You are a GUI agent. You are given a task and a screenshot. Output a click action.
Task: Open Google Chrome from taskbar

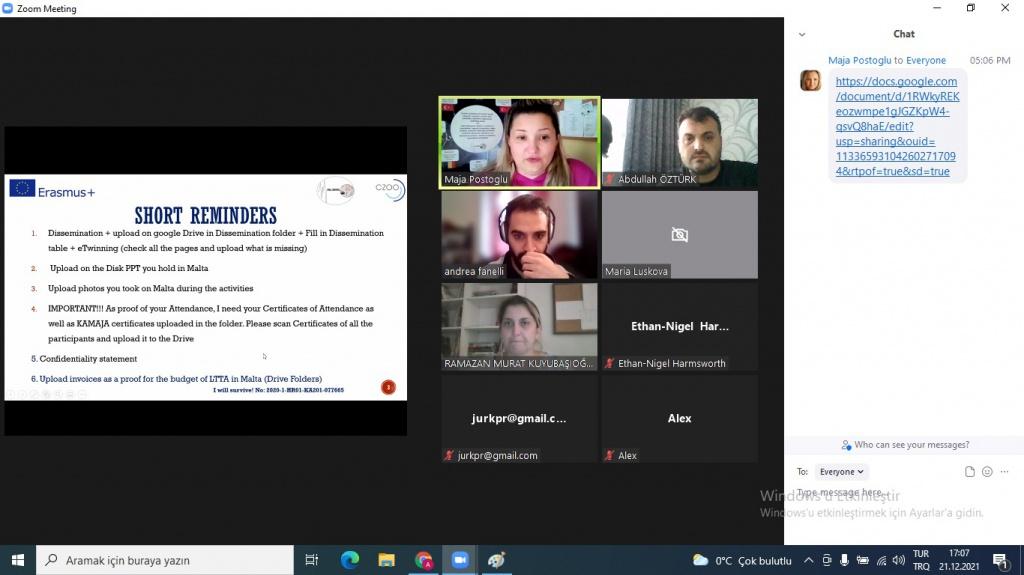[x=423, y=560]
